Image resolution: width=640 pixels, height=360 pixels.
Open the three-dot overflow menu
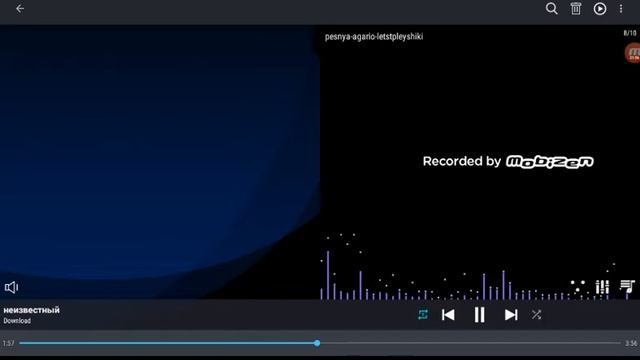tap(621, 9)
